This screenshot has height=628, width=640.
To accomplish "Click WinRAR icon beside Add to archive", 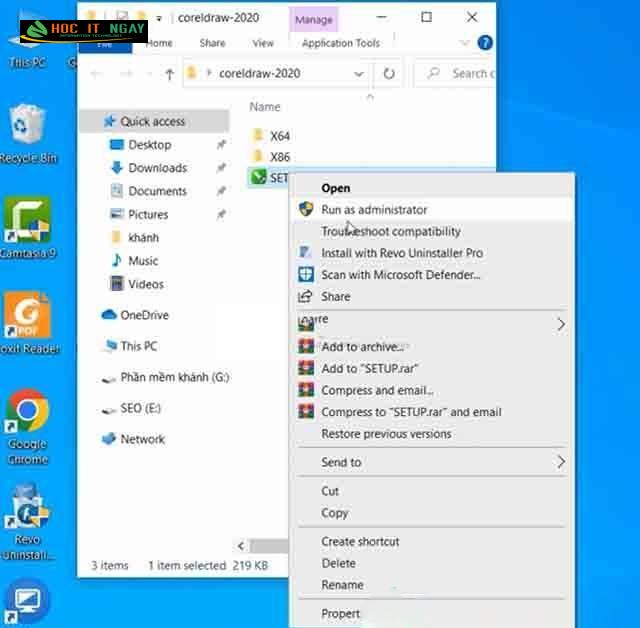I will point(306,346).
